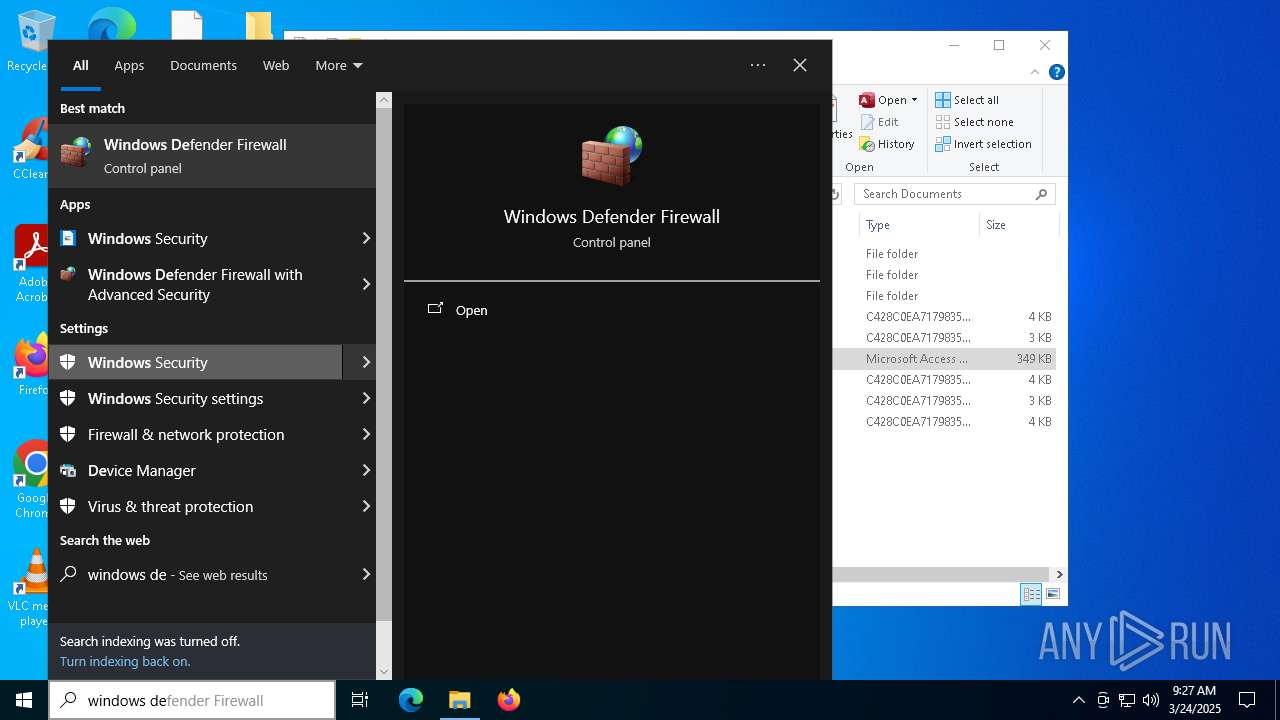This screenshot has width=1280, height=720.
Task: Open the dropdown arrow beside Explorer's Open button
Action: point(914,100)
